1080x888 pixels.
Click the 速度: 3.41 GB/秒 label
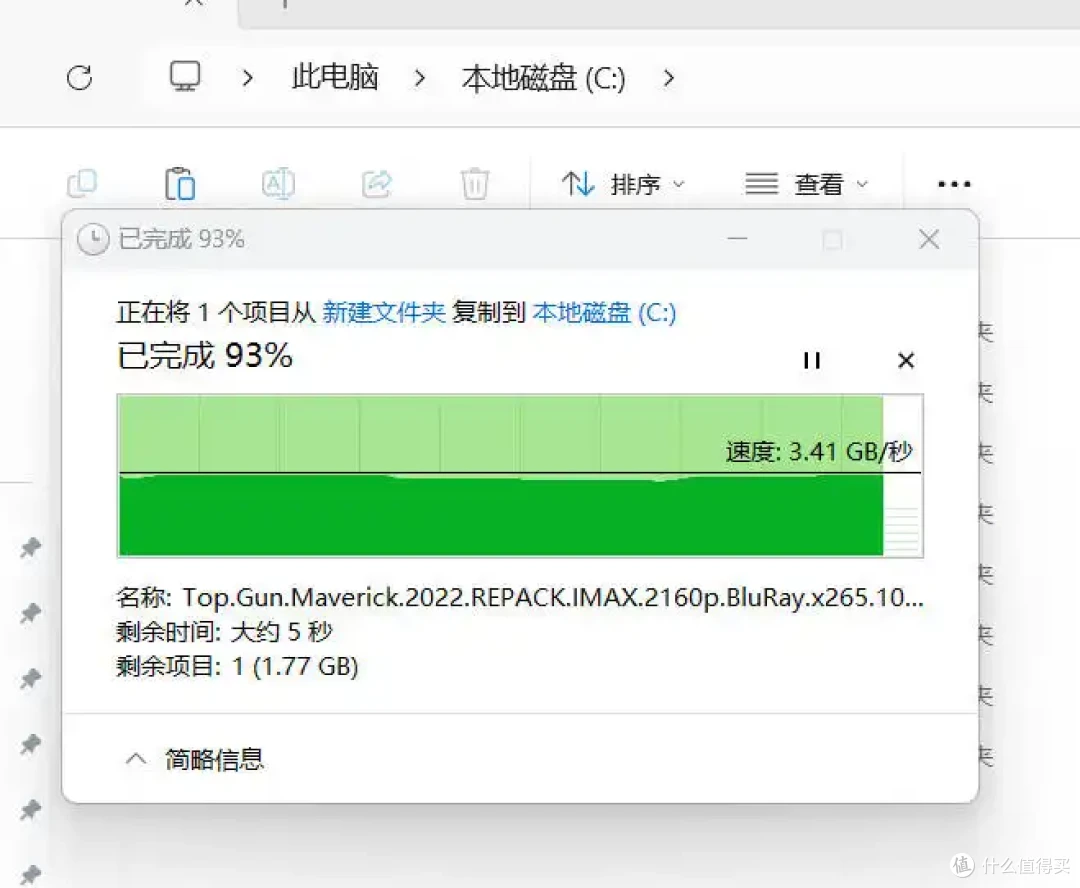point(819,451)
